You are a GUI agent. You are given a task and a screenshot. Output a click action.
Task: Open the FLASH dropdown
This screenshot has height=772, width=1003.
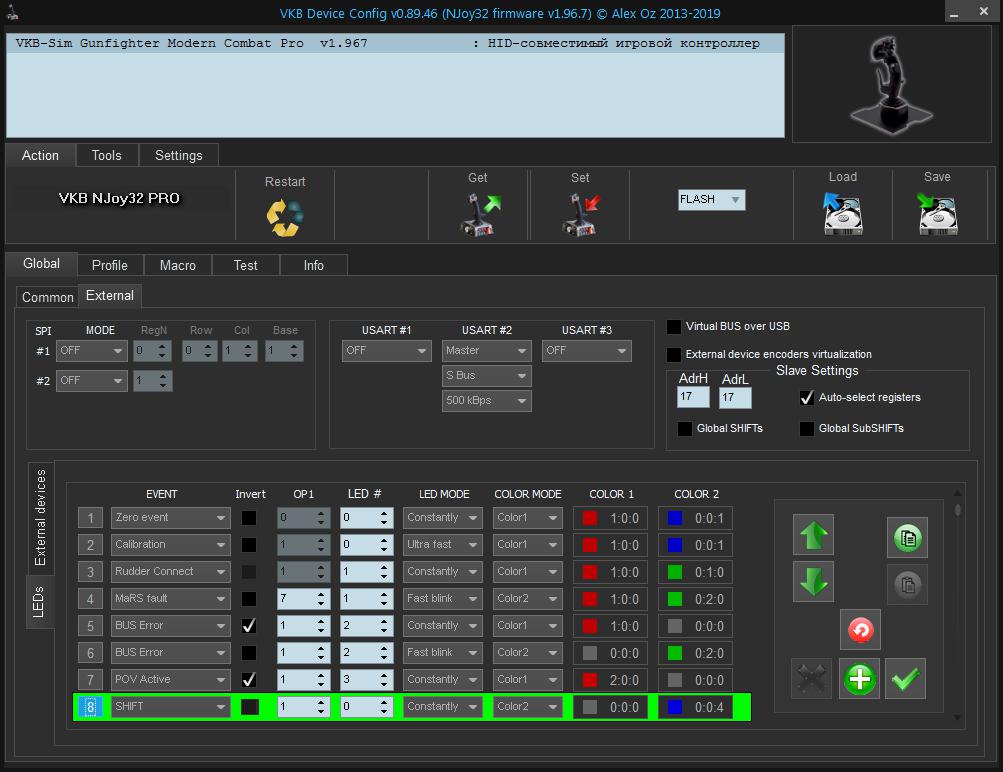point(711,200)
